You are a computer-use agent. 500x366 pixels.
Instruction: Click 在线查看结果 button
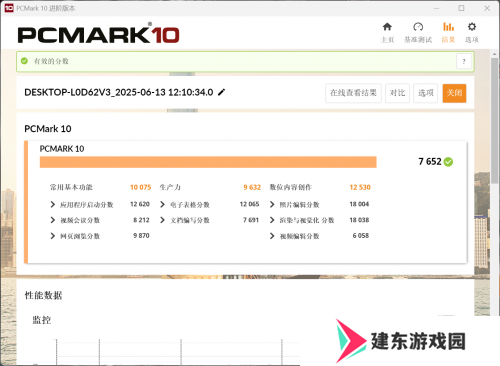[x=353, y=93]
